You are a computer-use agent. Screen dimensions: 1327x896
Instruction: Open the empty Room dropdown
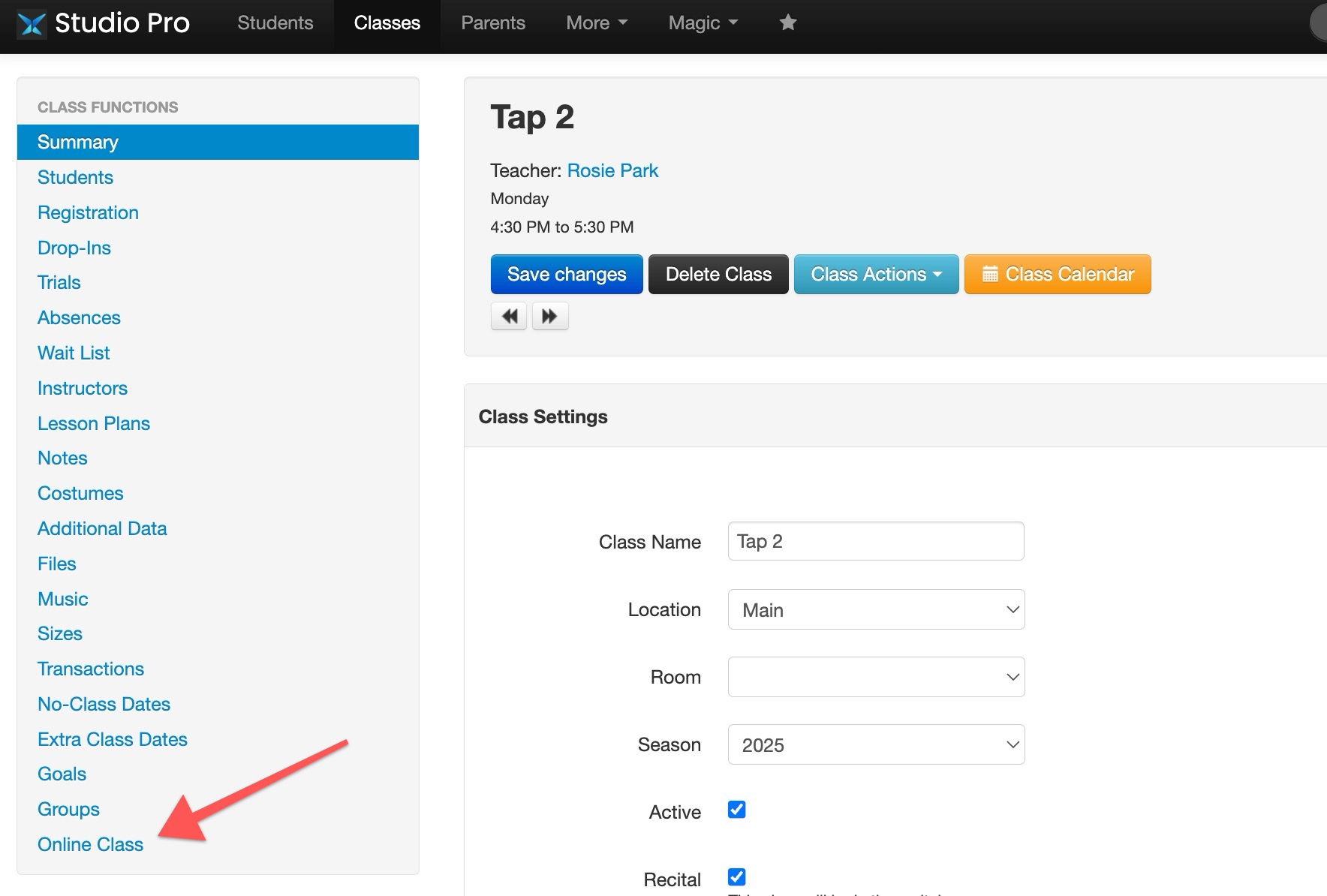876,677
